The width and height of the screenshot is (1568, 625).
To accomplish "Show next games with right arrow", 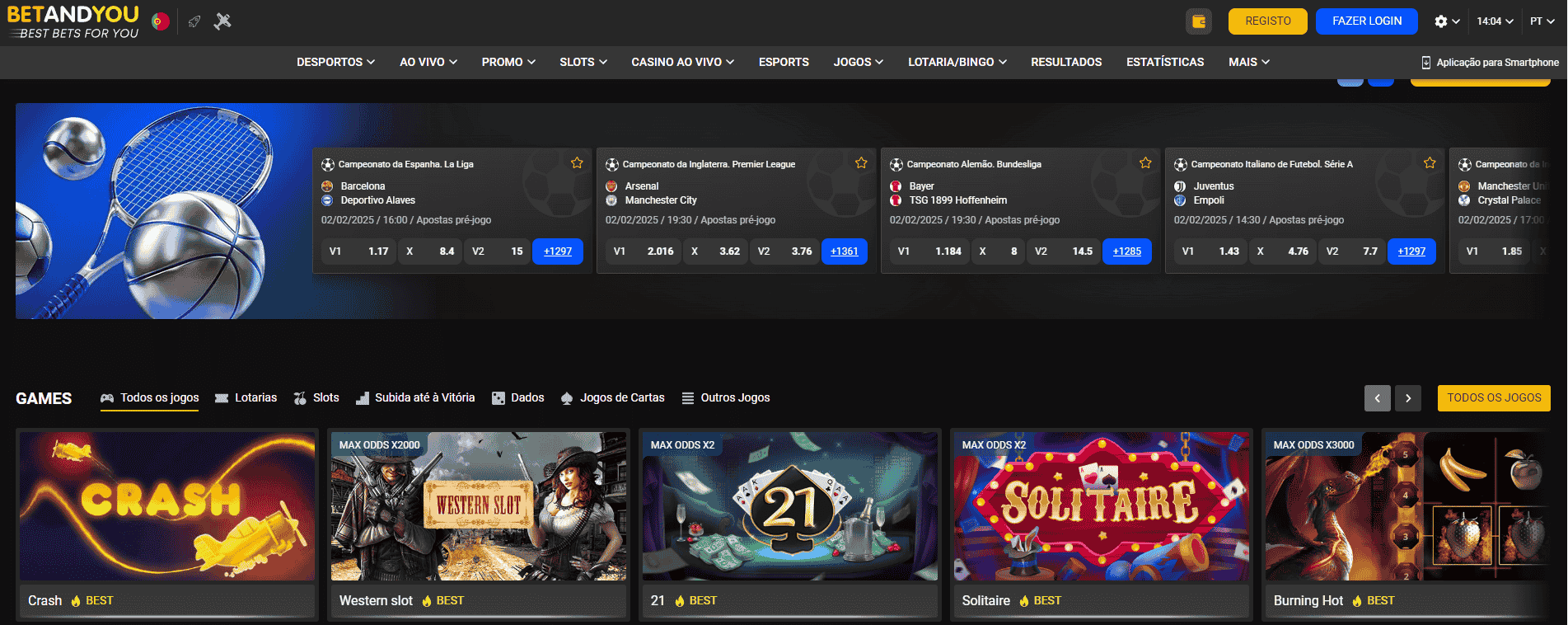I will tap(1408, 398).
